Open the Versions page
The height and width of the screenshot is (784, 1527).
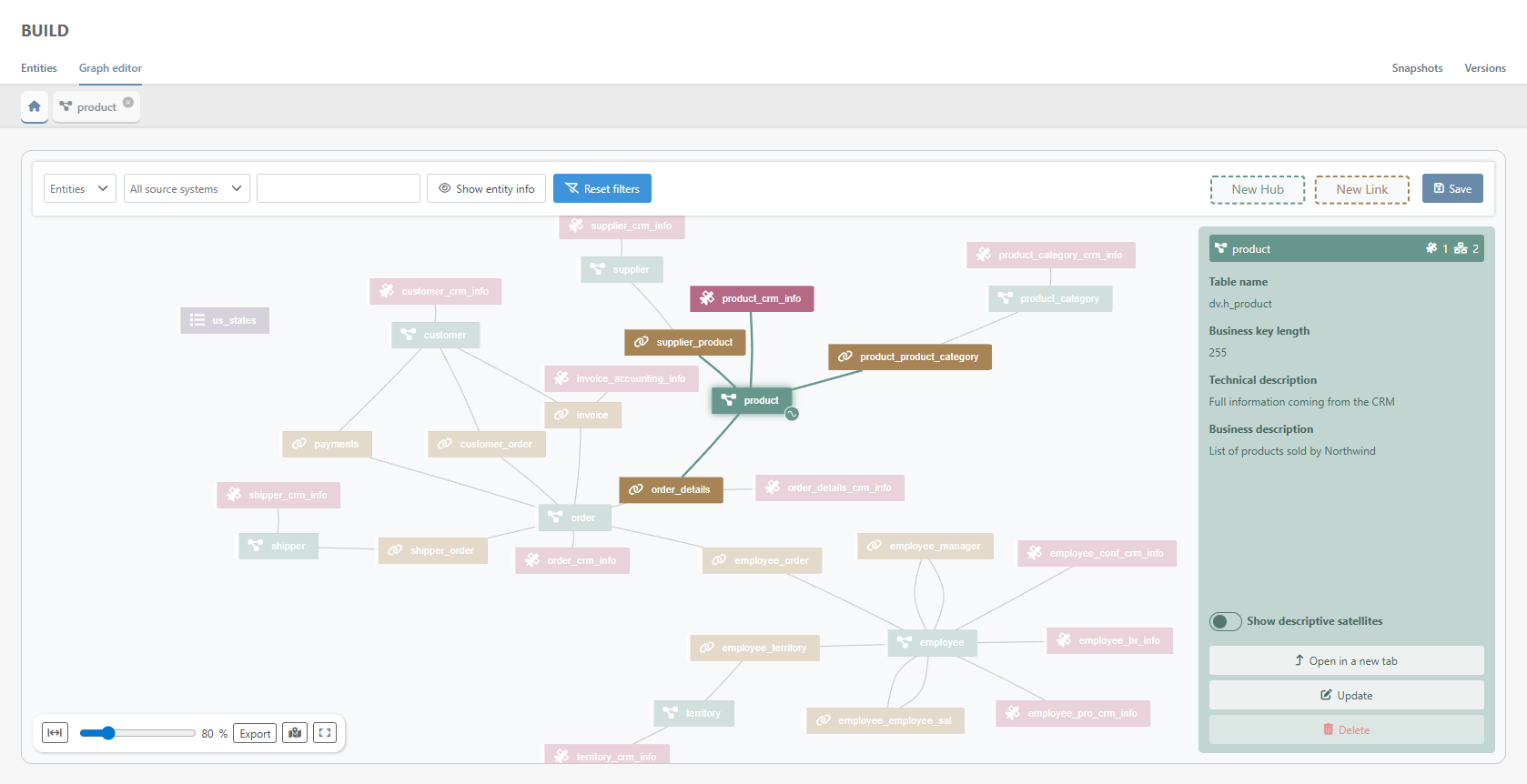pos(1485,68)
